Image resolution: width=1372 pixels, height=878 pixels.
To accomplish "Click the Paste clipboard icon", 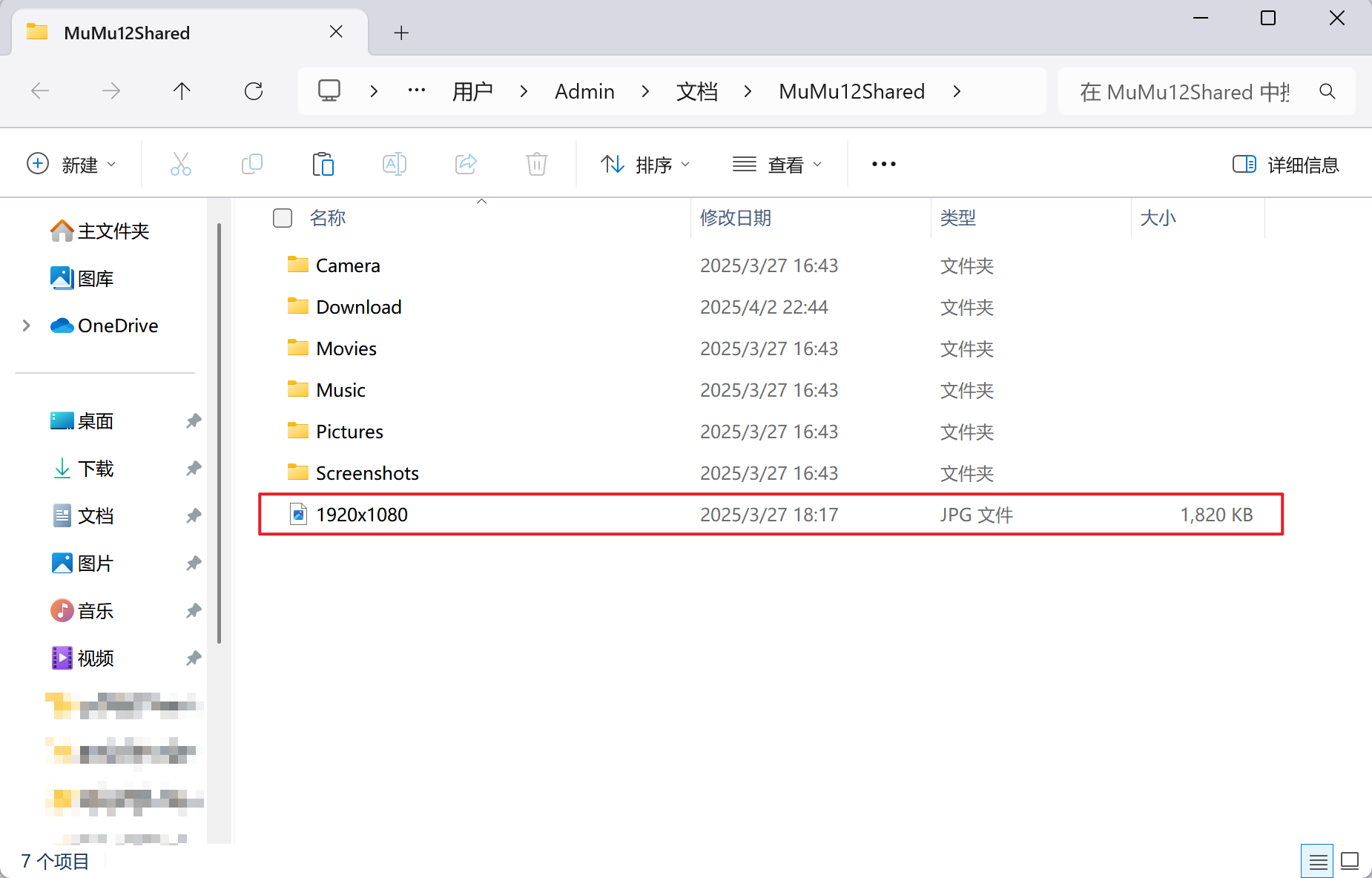I will point(323,164).
